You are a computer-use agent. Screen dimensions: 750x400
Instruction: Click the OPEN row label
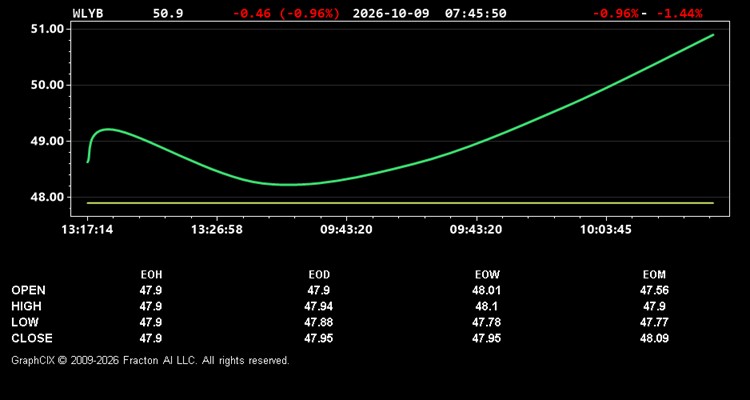pyautogui.click(x=29, y=290)
